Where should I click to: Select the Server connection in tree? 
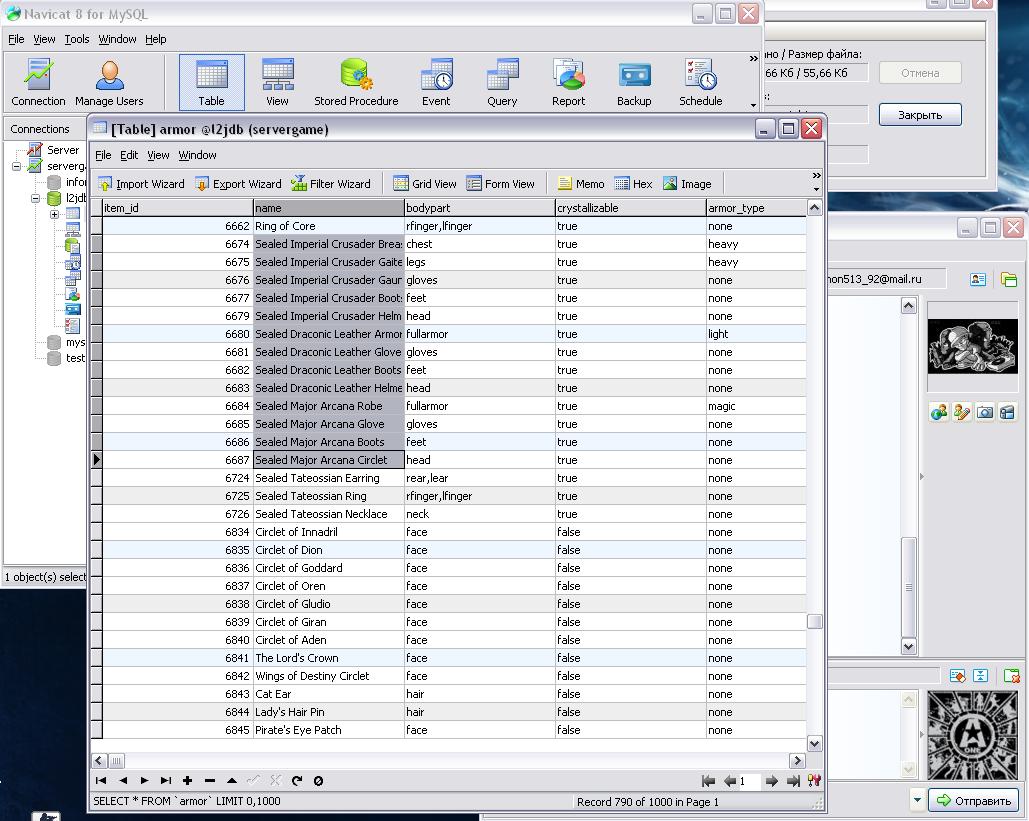62,150
